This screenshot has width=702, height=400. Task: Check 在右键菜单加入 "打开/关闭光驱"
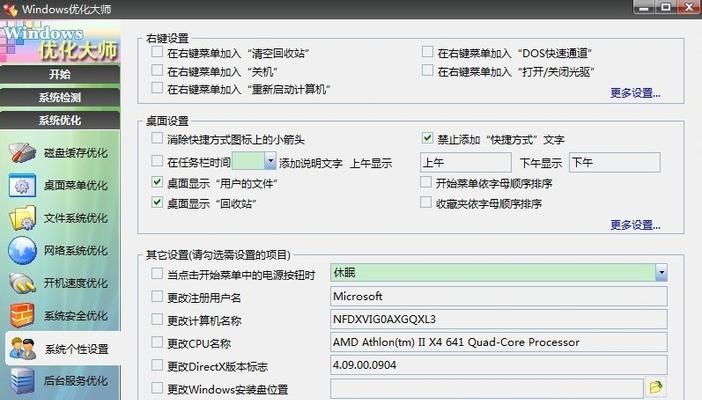tap(428, 70)
